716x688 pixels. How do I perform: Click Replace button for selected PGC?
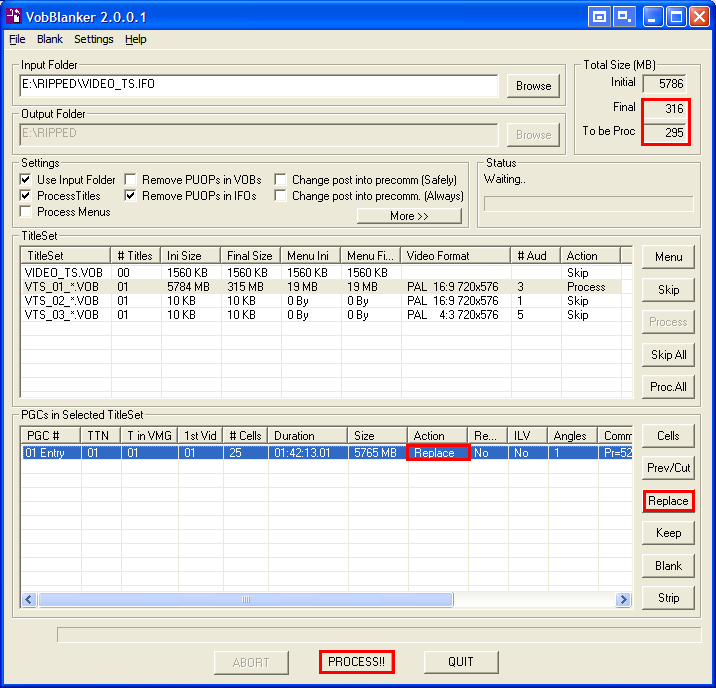(x=668, y=501)
